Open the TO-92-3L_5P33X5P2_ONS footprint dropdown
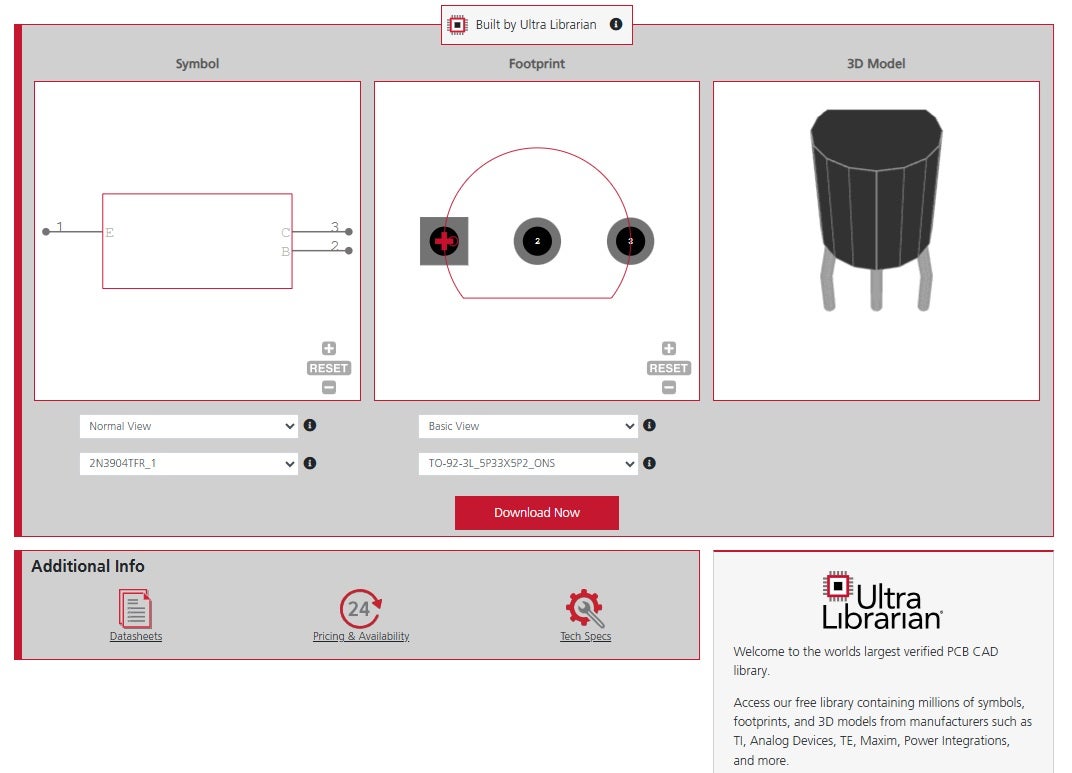This screenshot has width=1072, height=773. 528,463
